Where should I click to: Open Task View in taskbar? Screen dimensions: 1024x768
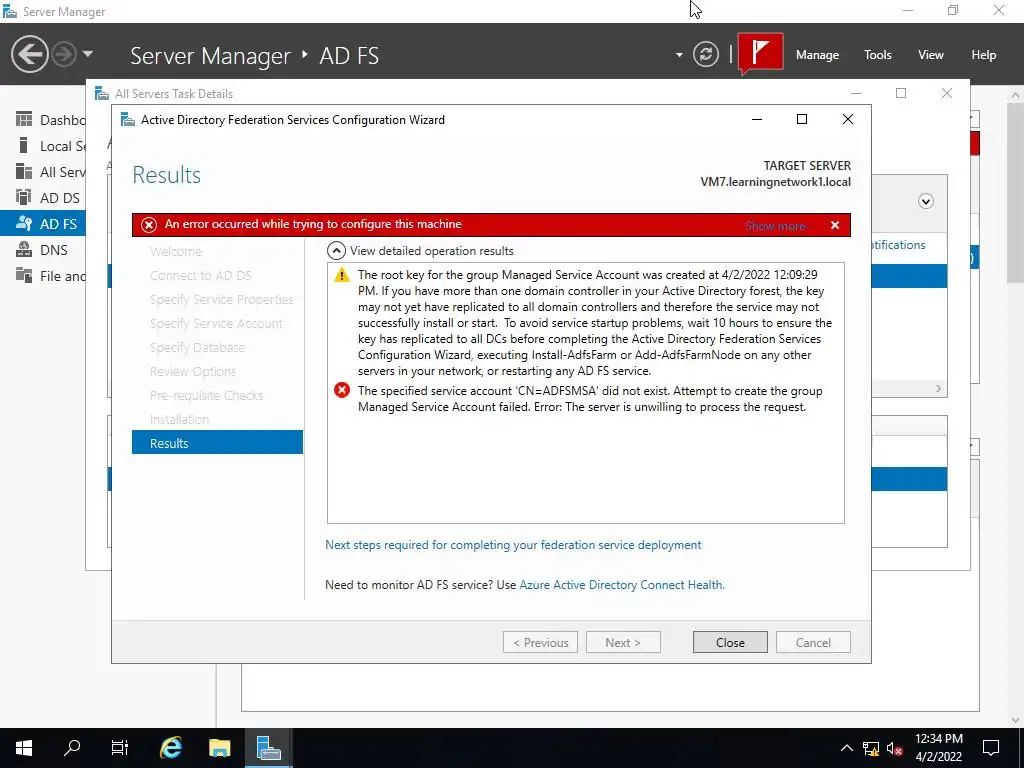coord(120,748)
